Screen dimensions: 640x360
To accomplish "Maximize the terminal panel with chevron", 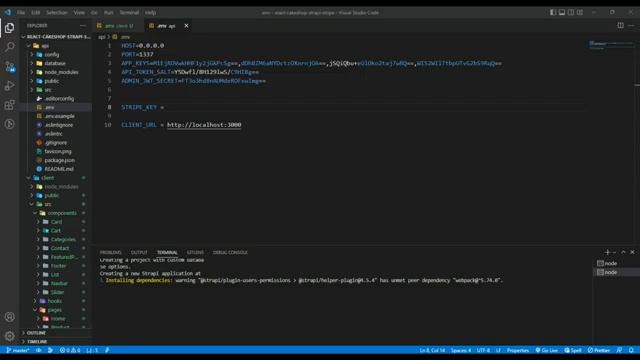I will pos(623,252).
